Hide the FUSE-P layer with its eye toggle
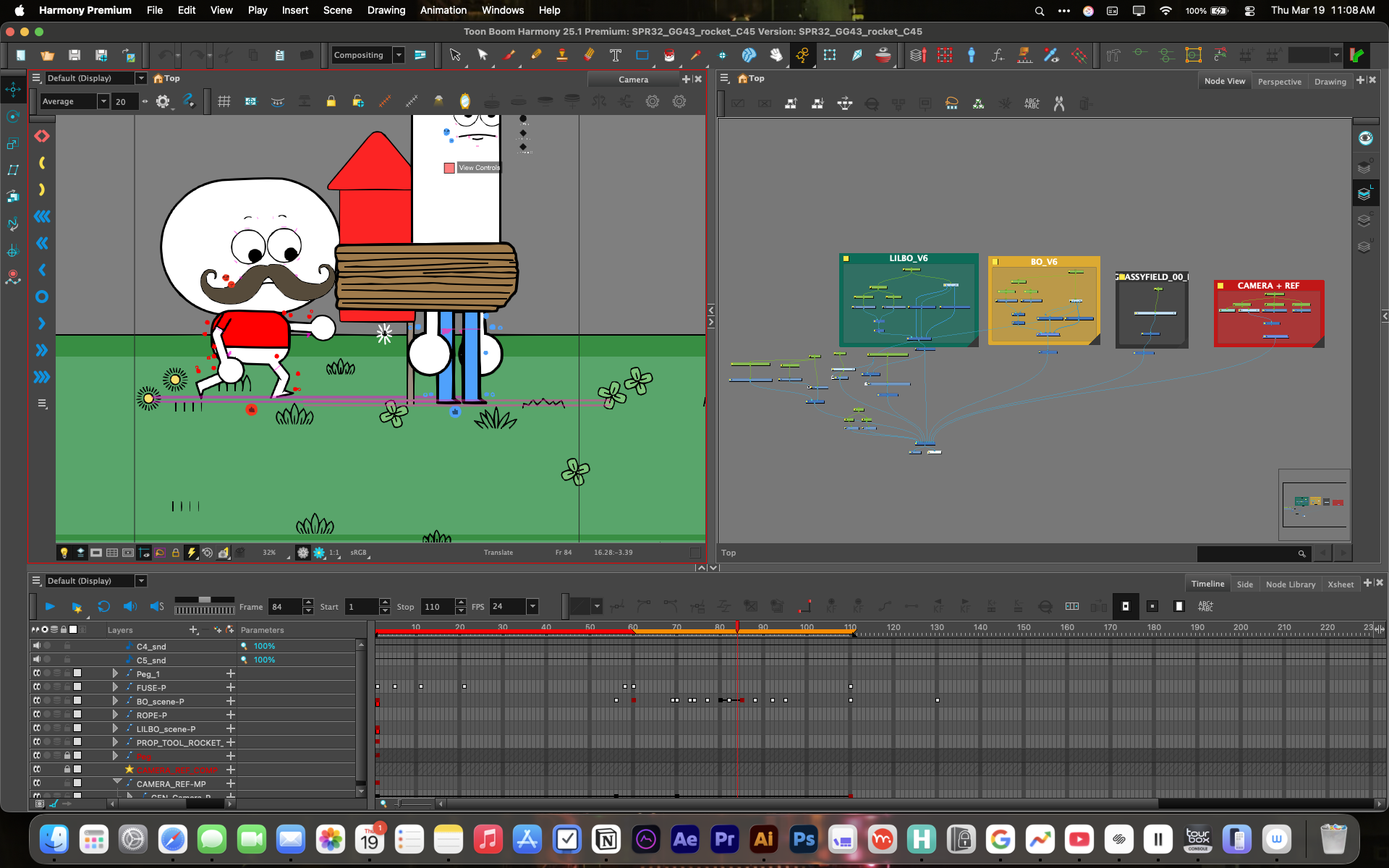Screen dimensions: 1389x868 click(x=37, y=687)
